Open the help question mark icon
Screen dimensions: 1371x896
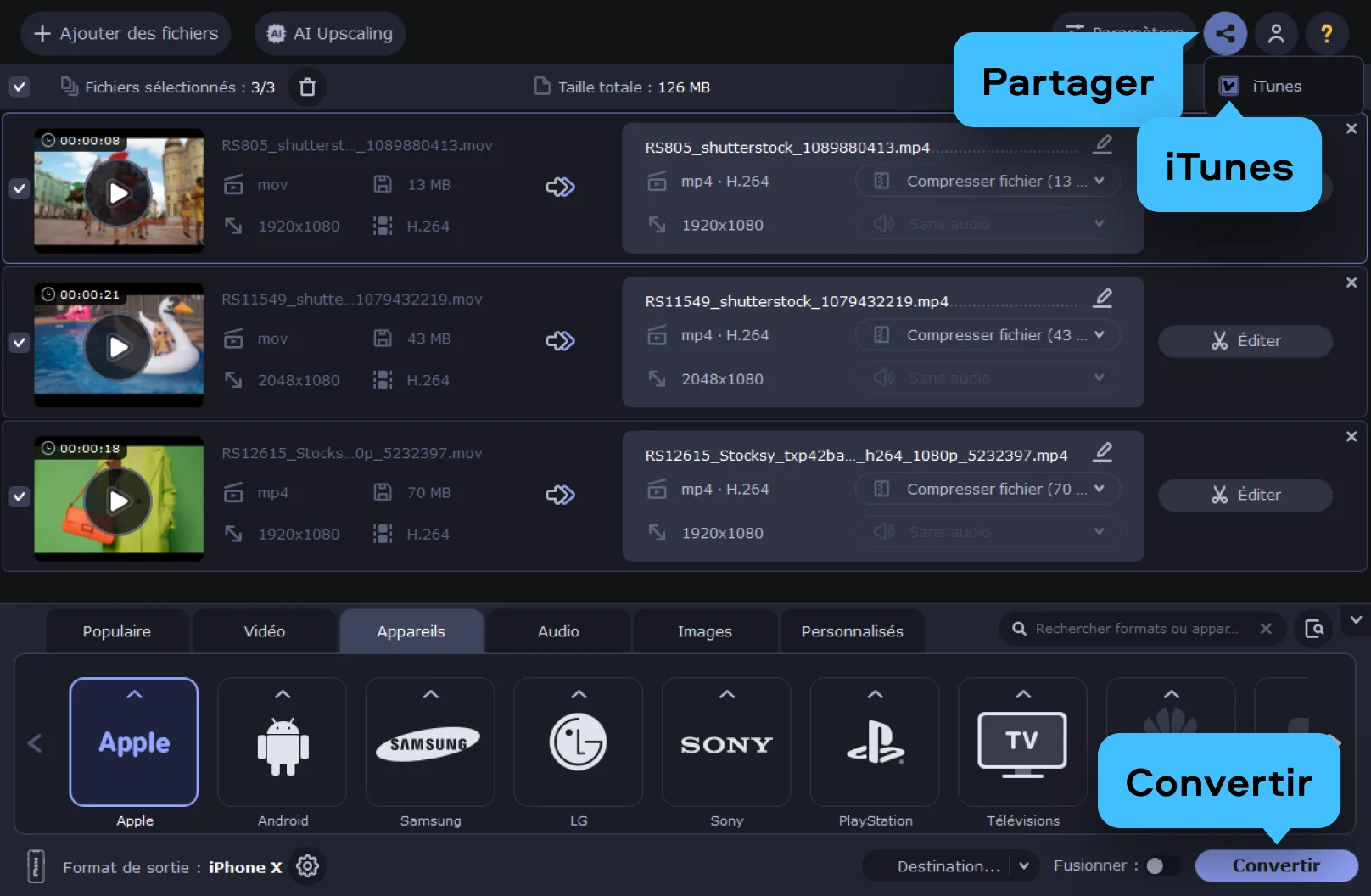click(x=1326, y=34)
